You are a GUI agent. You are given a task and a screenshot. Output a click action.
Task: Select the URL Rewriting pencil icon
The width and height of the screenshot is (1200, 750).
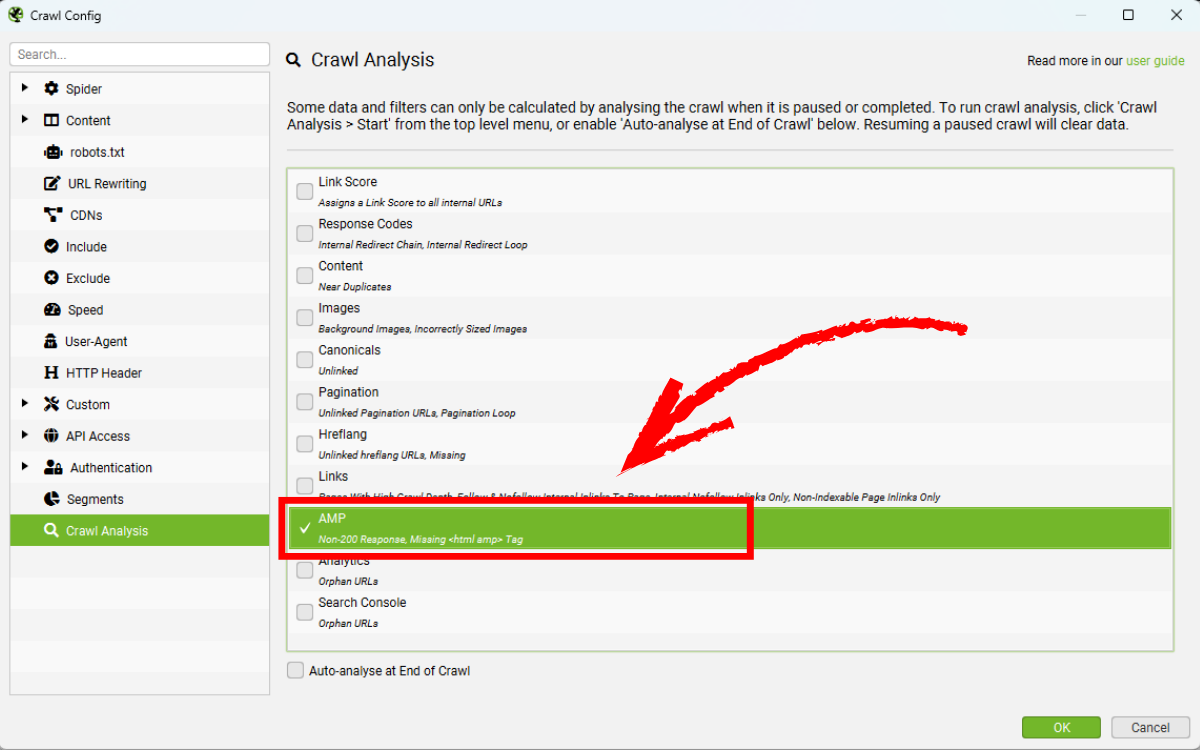point(53,184)
